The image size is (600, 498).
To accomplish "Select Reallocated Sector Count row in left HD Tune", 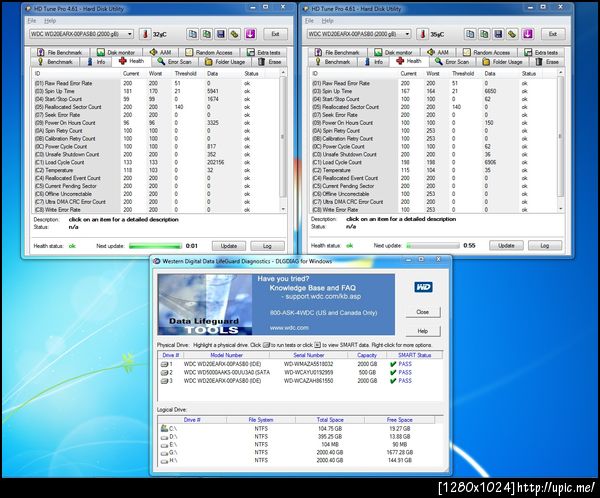I will [157, 107].
